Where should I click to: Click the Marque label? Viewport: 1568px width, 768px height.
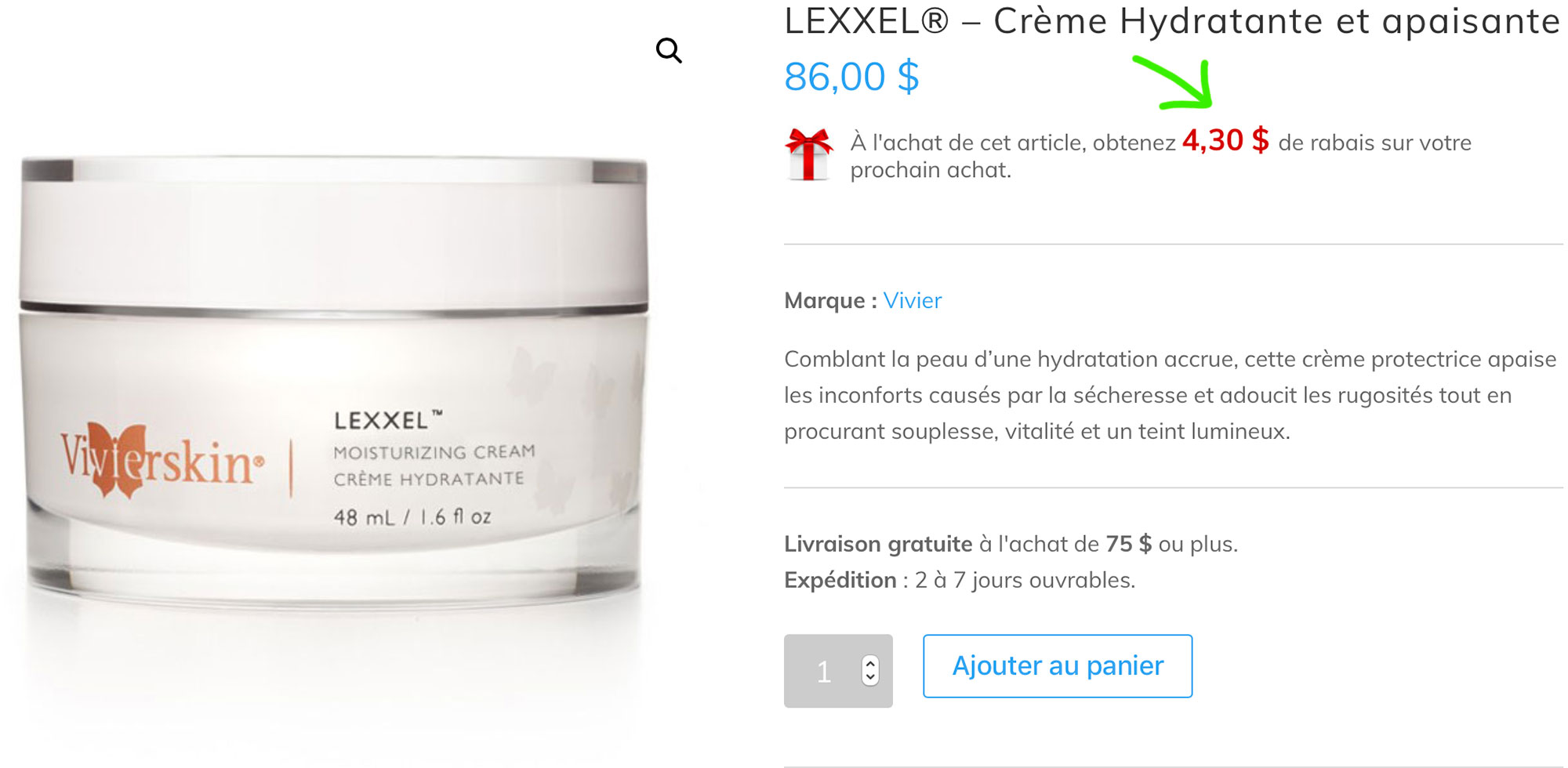click(830, 300)
